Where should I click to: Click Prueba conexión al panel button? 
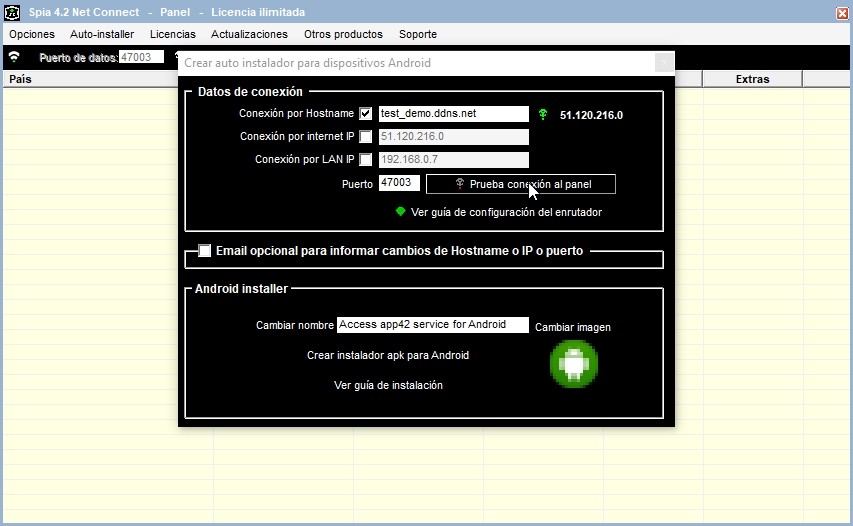[521, 184]
